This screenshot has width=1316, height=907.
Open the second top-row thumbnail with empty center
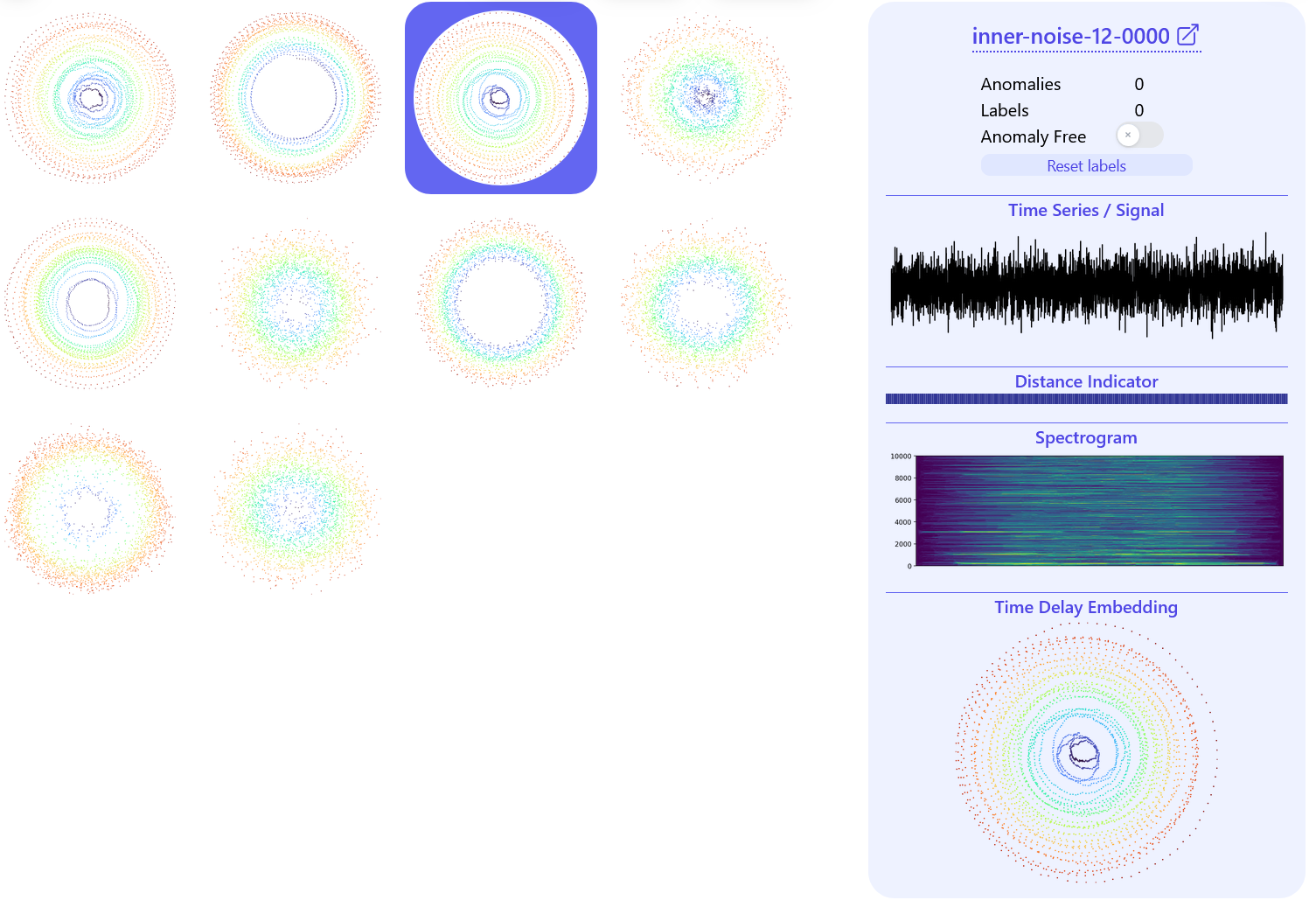[296, 98]
